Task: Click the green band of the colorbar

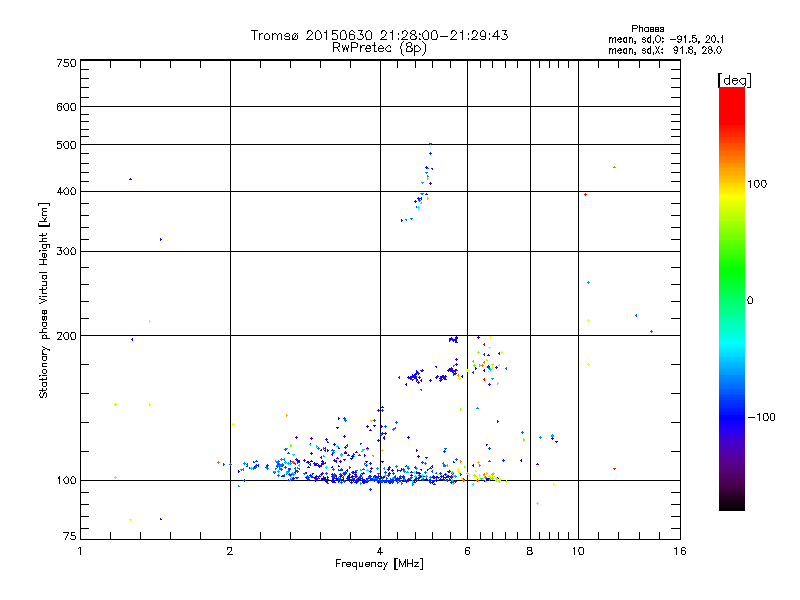Action: [732, 270]
